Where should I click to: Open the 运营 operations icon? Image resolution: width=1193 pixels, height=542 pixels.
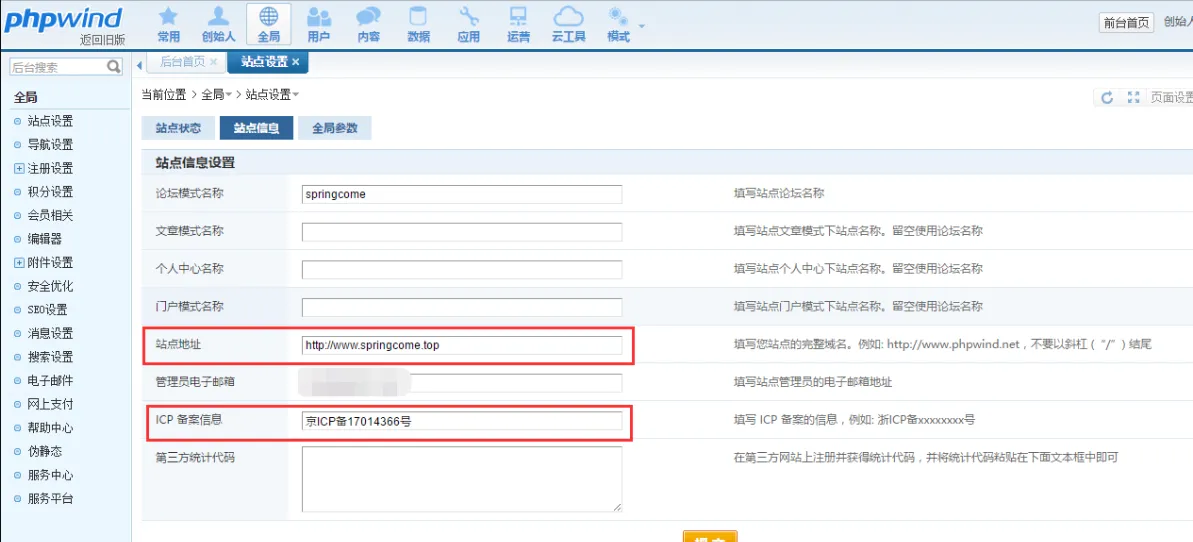click(x=518, y=24)
